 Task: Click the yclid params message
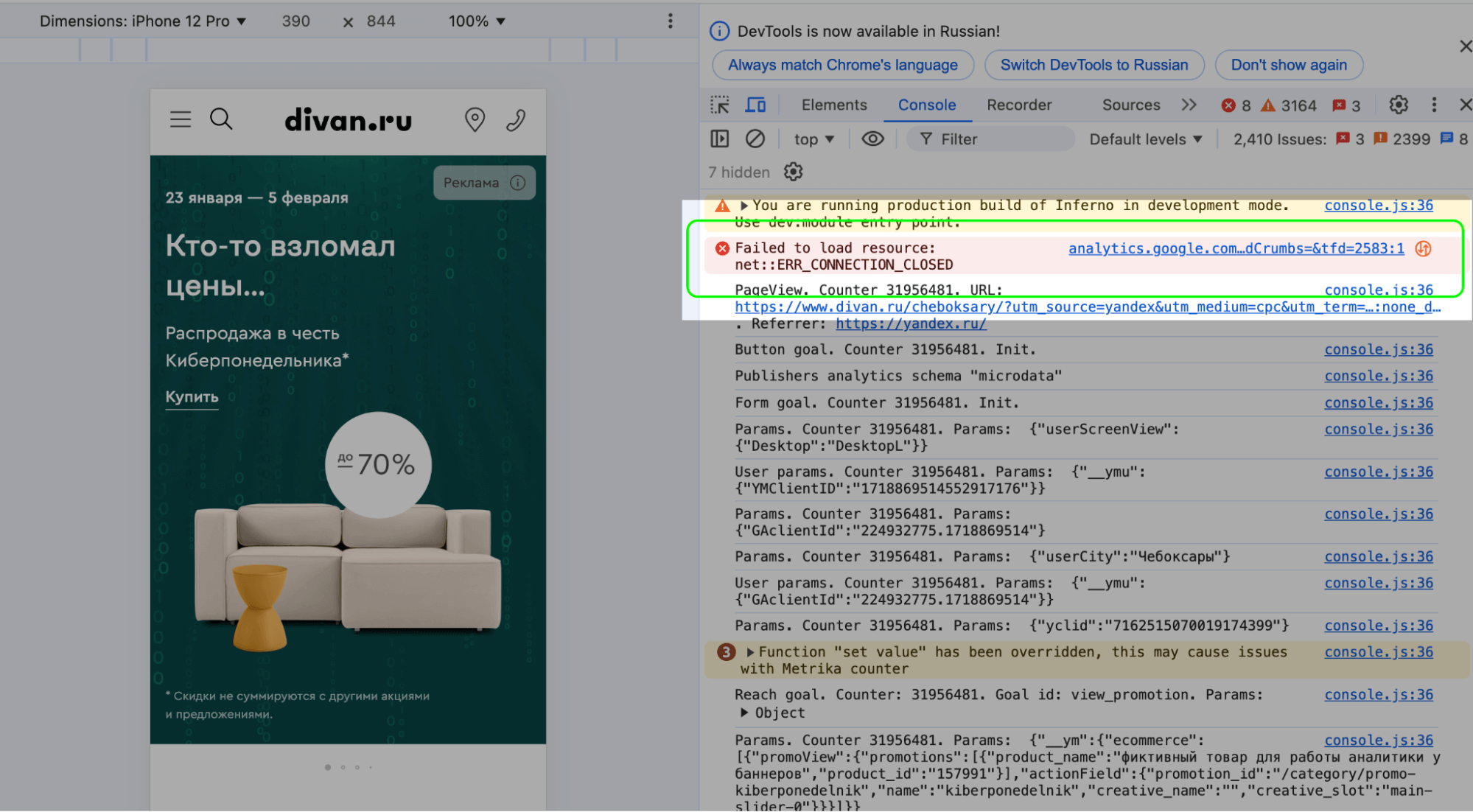pos(1012,626)
